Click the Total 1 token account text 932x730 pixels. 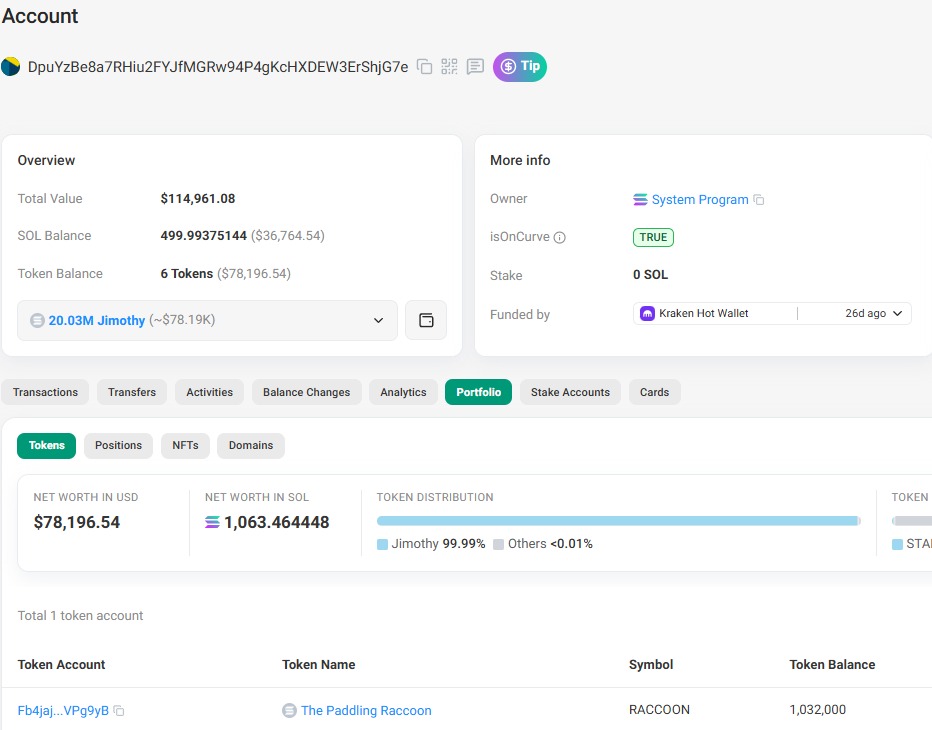coord(80,616)
